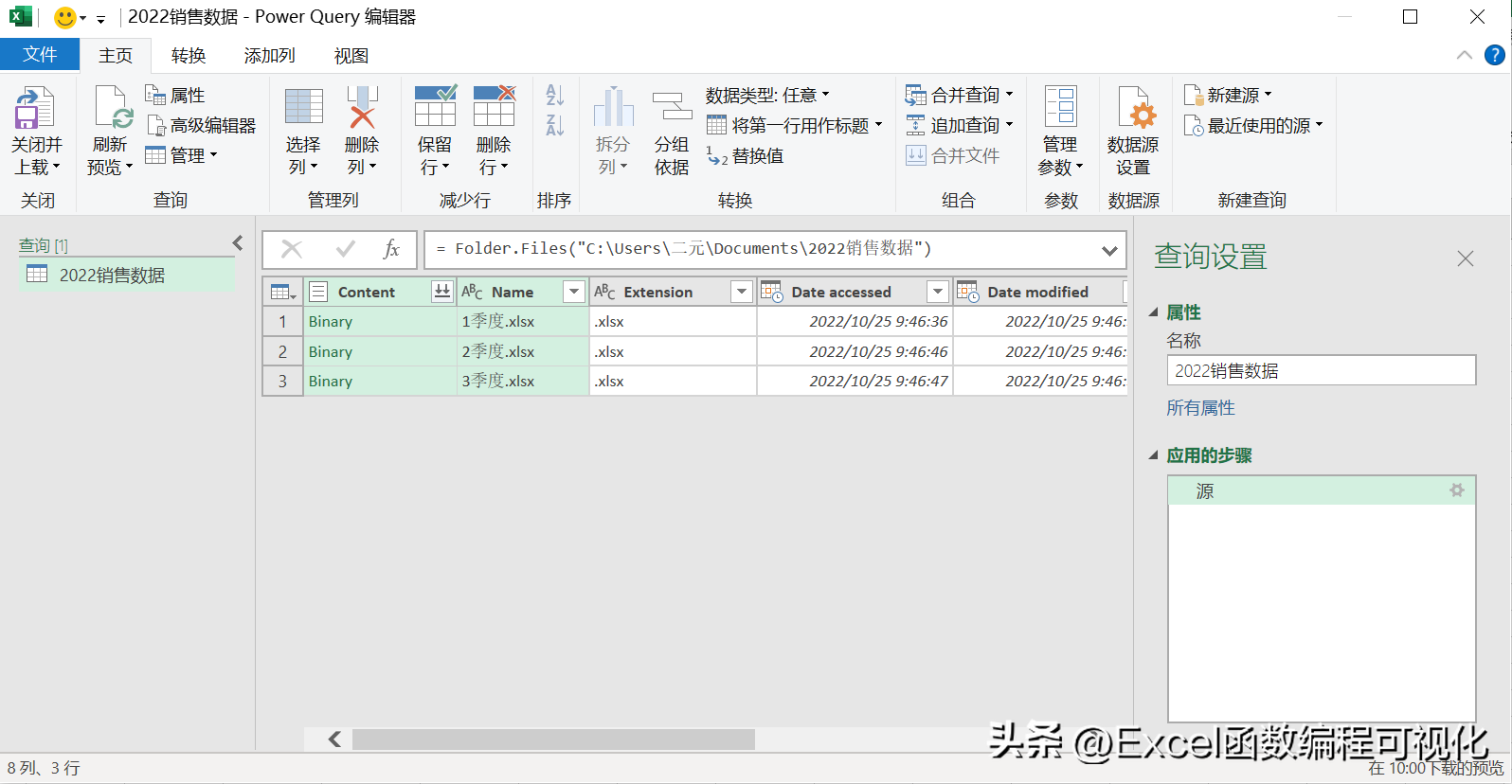The height and width of the screenshot is (784, 1512).
Task: Click the query name field containing 2022销售数据
Action: pos(1322,370)
